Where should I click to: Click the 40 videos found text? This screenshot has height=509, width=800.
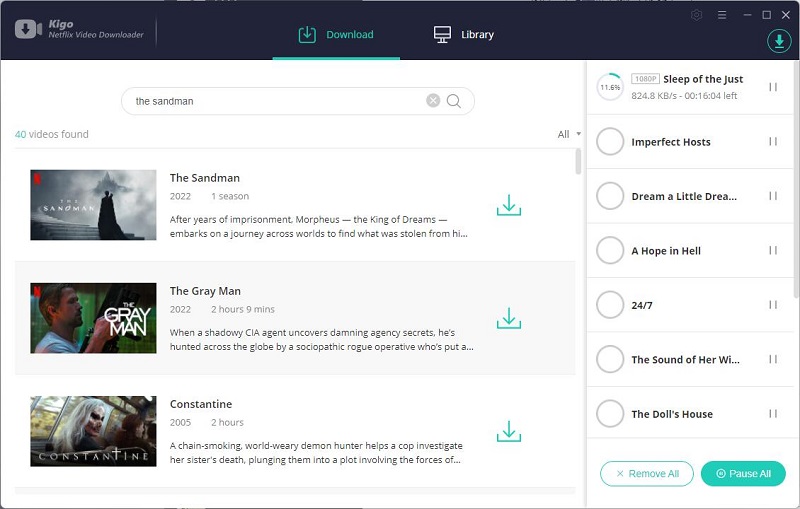click(x=52, y=134)
